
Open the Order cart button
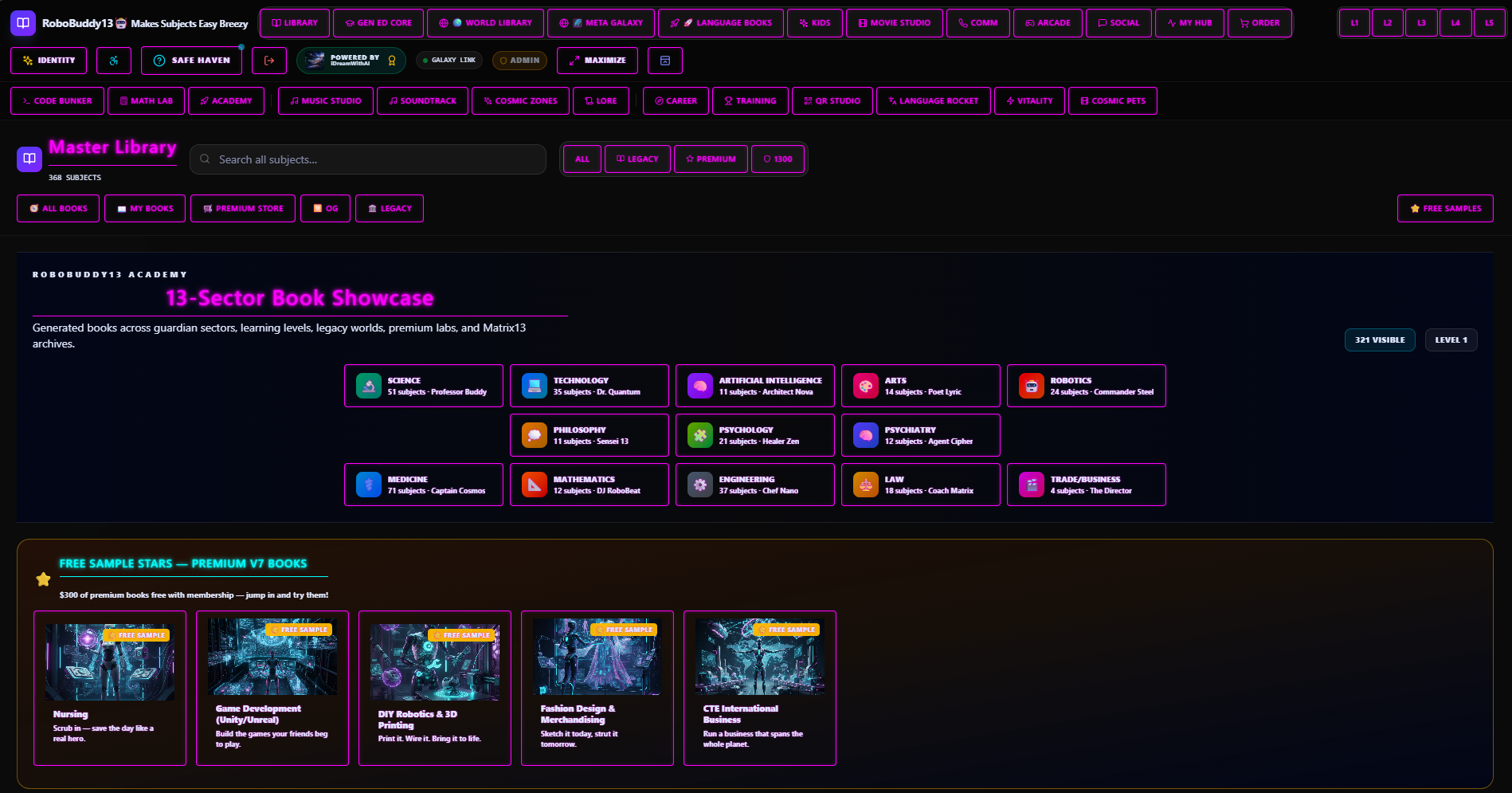pyautogui.click(x=1259, y=23)
